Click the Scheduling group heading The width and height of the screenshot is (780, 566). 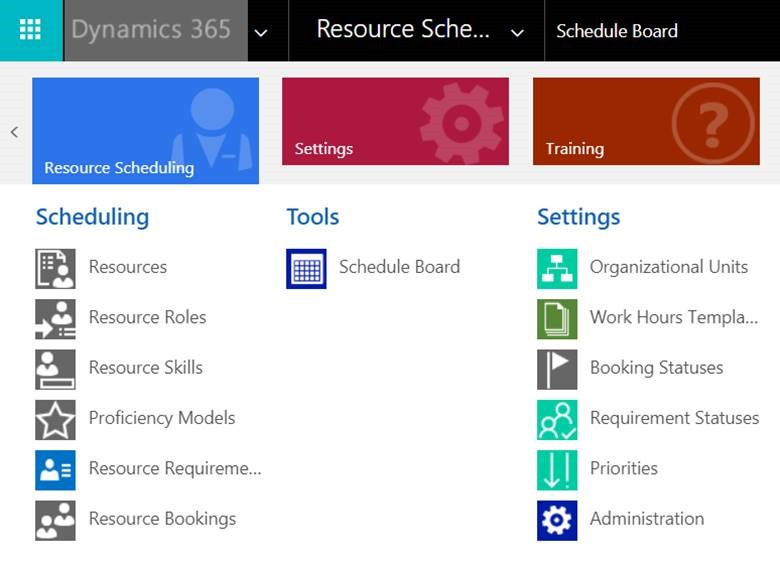(93, 217)
